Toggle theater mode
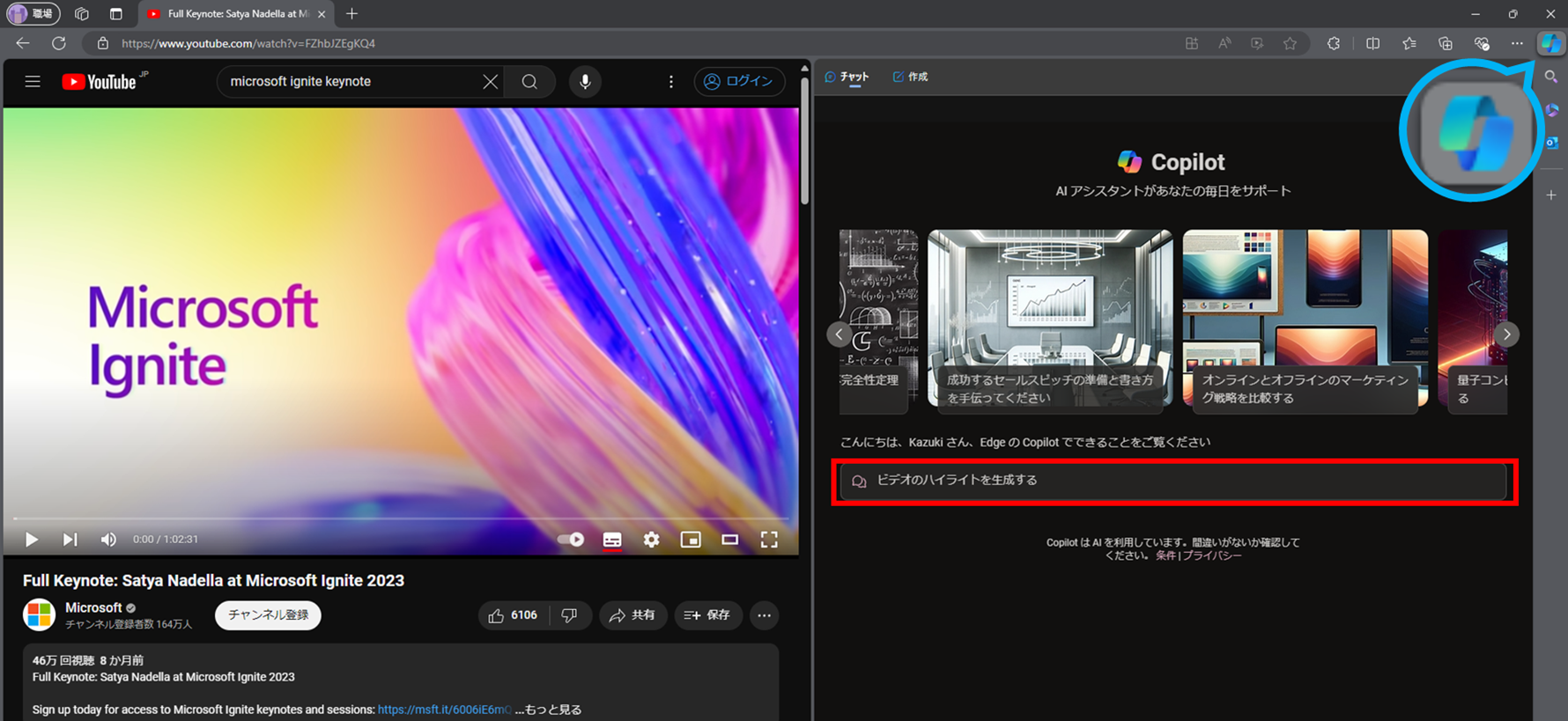The width and height of the screenshot is (1568, 721). tap(730, 540)
